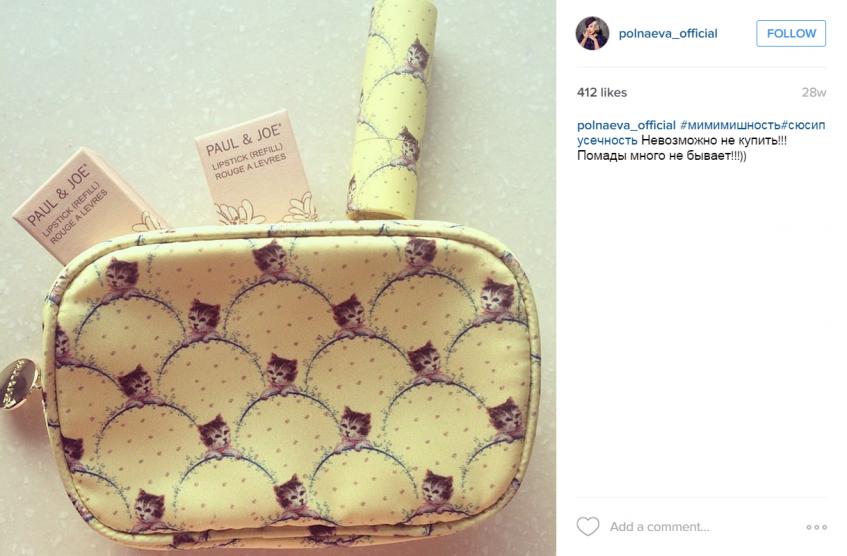Open polnaeva_official link beside the avatar
The width and height of the screenshot is (847, 556).
(668, 34)
